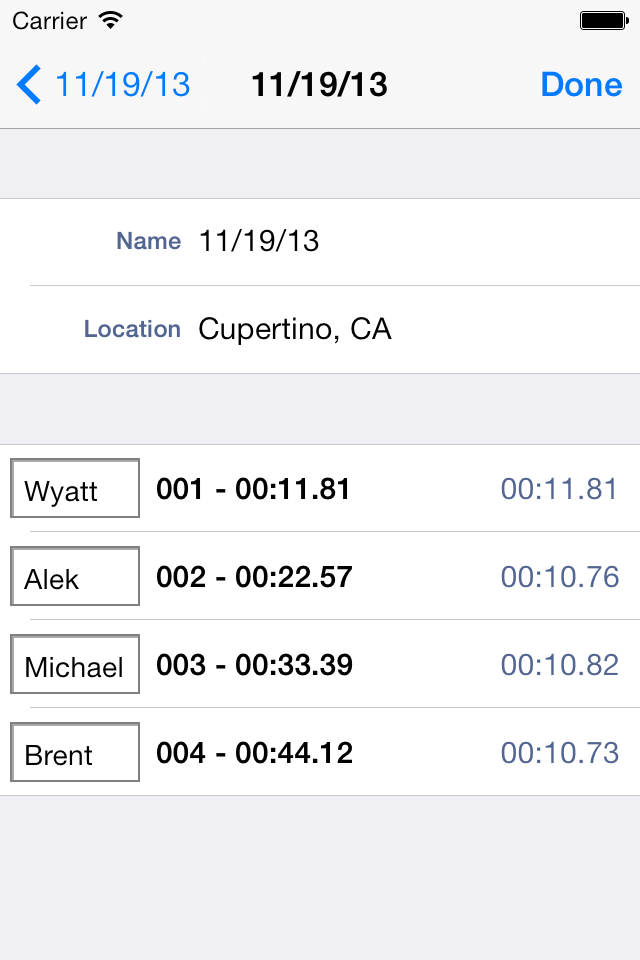Edit the Wyatt name box

(75, 488)
